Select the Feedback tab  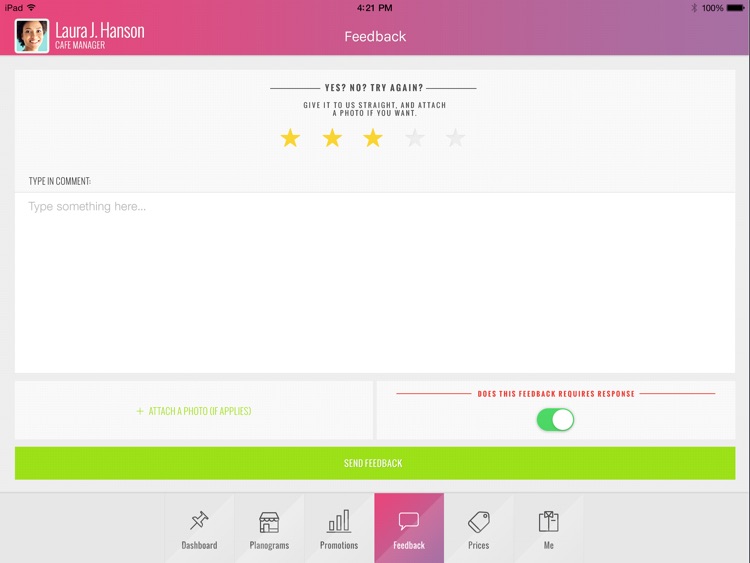click(x=409, y=528)
